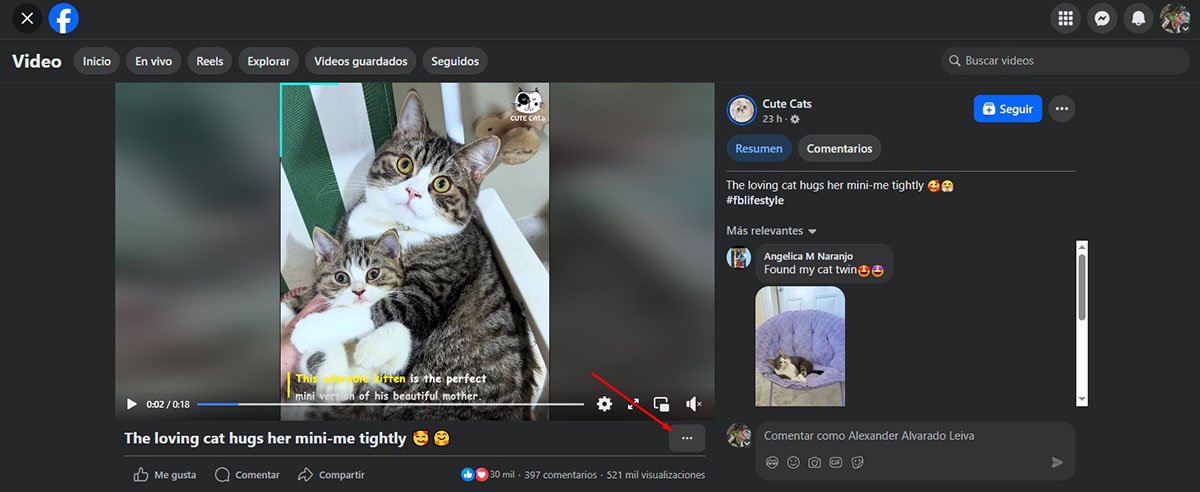This screenshot has height=492, width=1200.
Task: Open emoji picker in comment box
Action: point(793,463)
